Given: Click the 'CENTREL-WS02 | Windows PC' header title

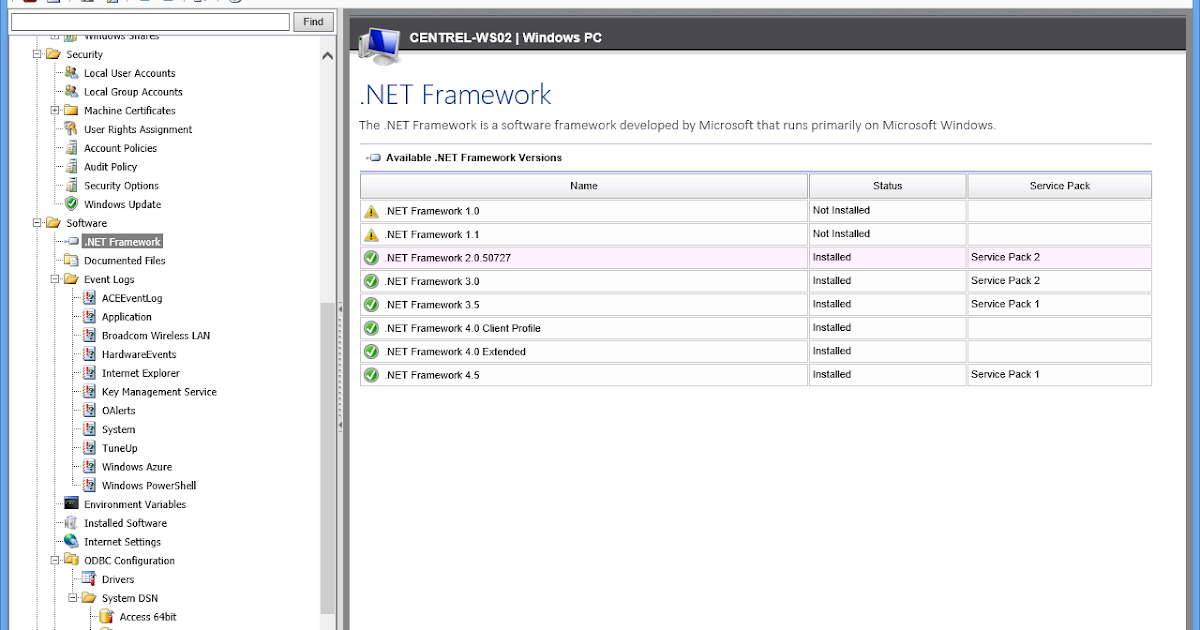Looking at the screenshot, I should (506, 38).
